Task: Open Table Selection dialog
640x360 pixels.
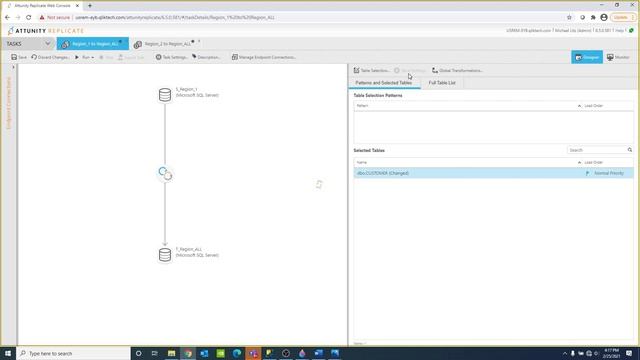Action: (x=371, y=71)
